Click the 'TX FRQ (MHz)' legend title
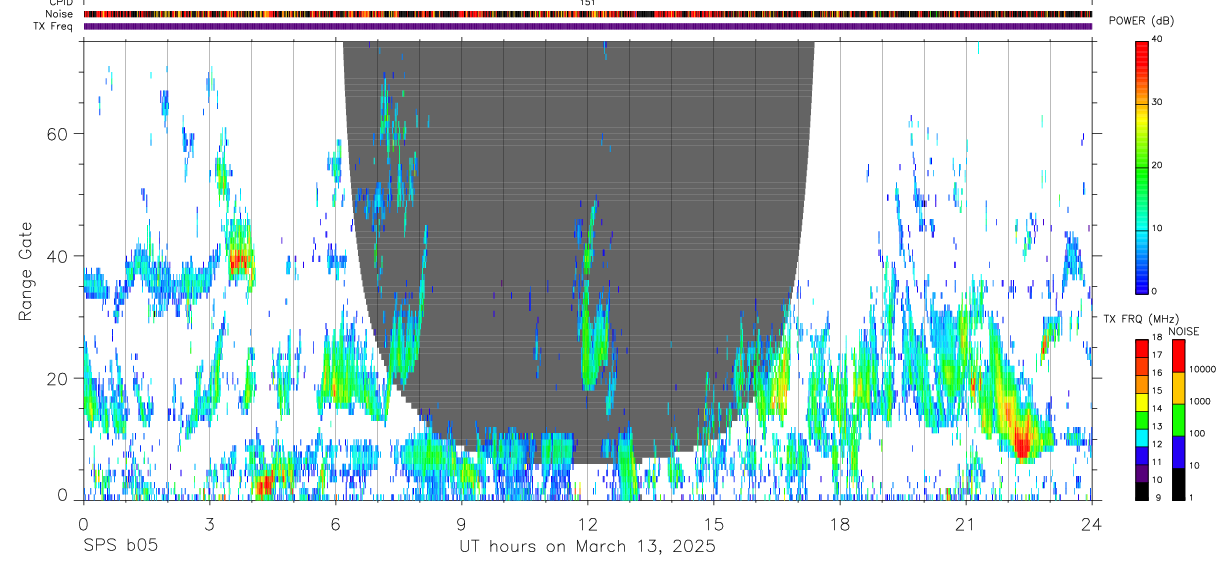This screenshot has width=1228, height=567. [x=1140, y=318]
